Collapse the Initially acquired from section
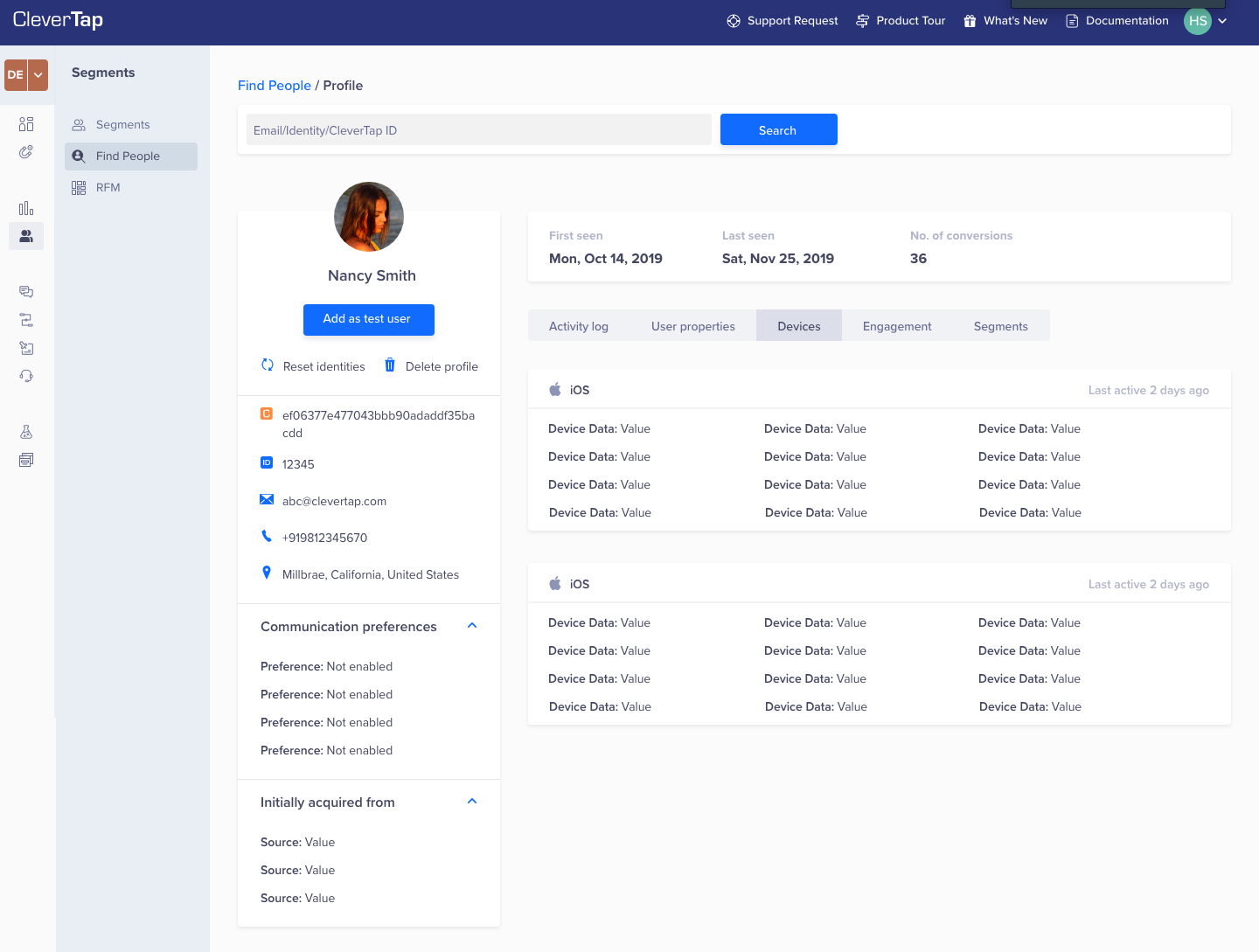 pyautogui.click(x=472, y=802)
